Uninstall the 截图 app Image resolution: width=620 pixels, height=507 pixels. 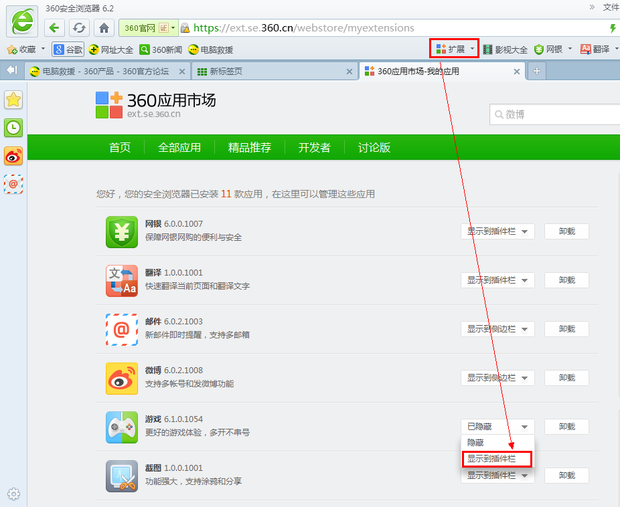click(567, 475)
